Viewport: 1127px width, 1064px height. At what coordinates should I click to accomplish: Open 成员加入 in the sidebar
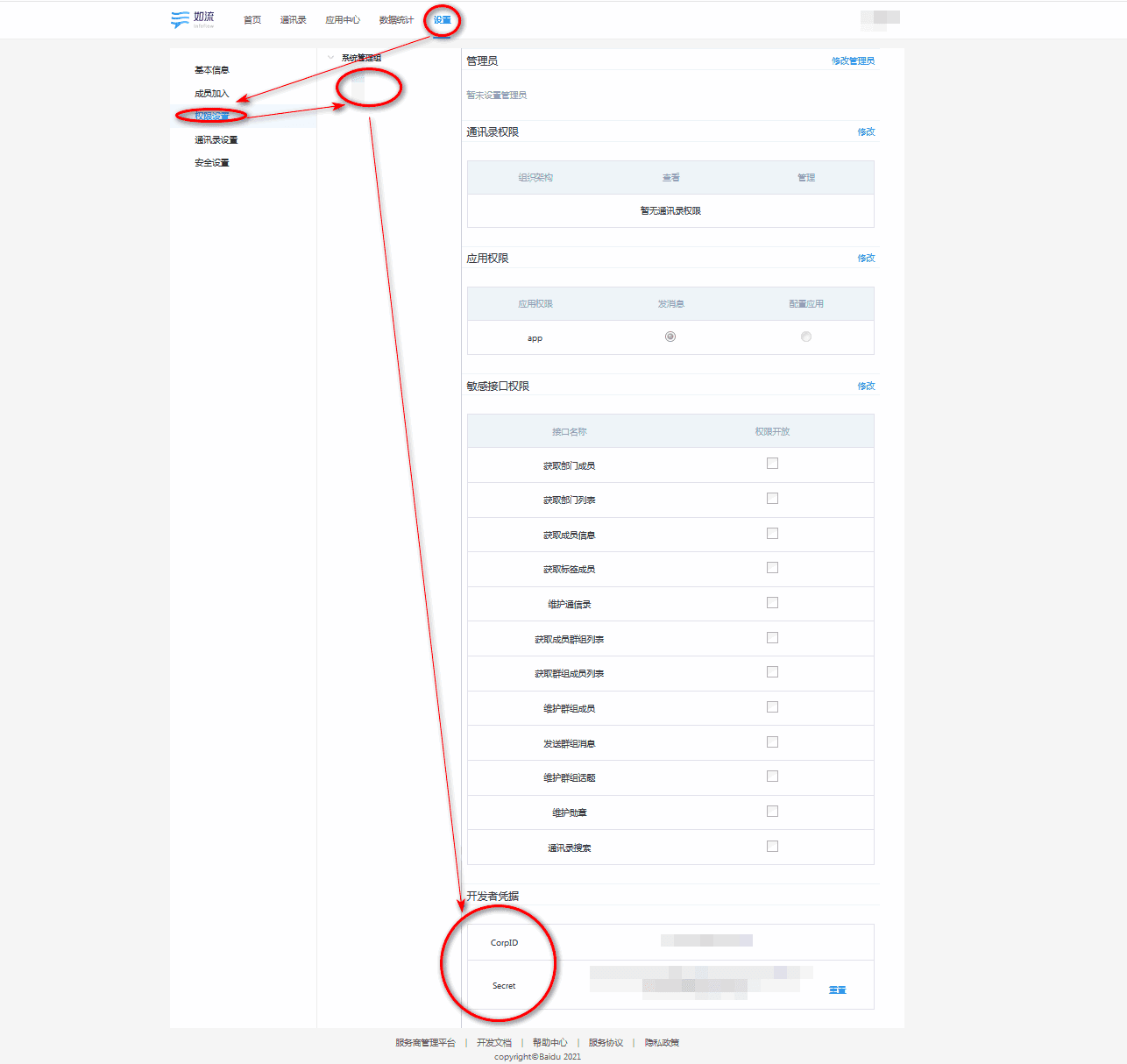pos(212,94)
